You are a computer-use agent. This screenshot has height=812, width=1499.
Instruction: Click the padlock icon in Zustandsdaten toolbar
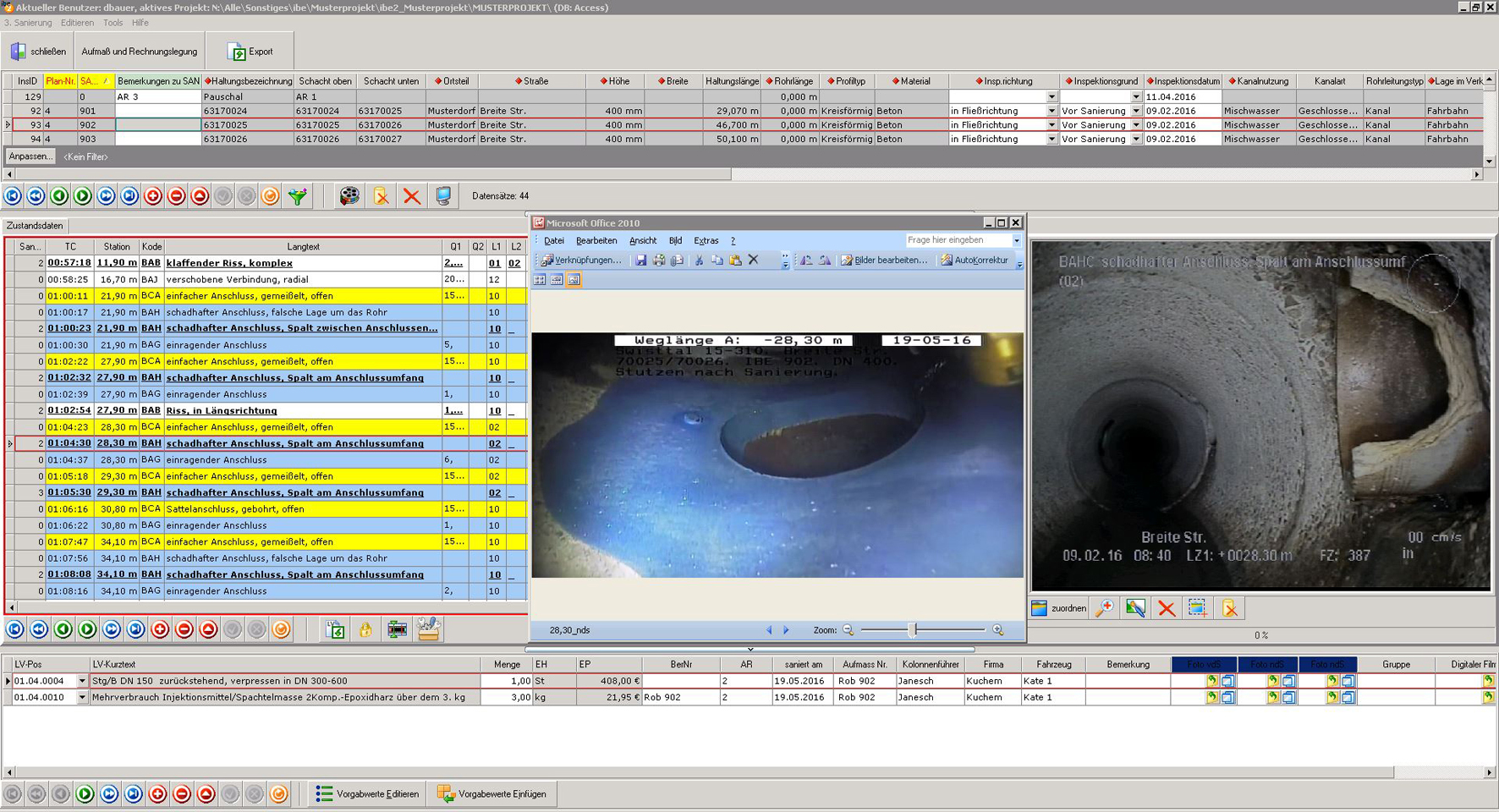(x=365, y=629)
